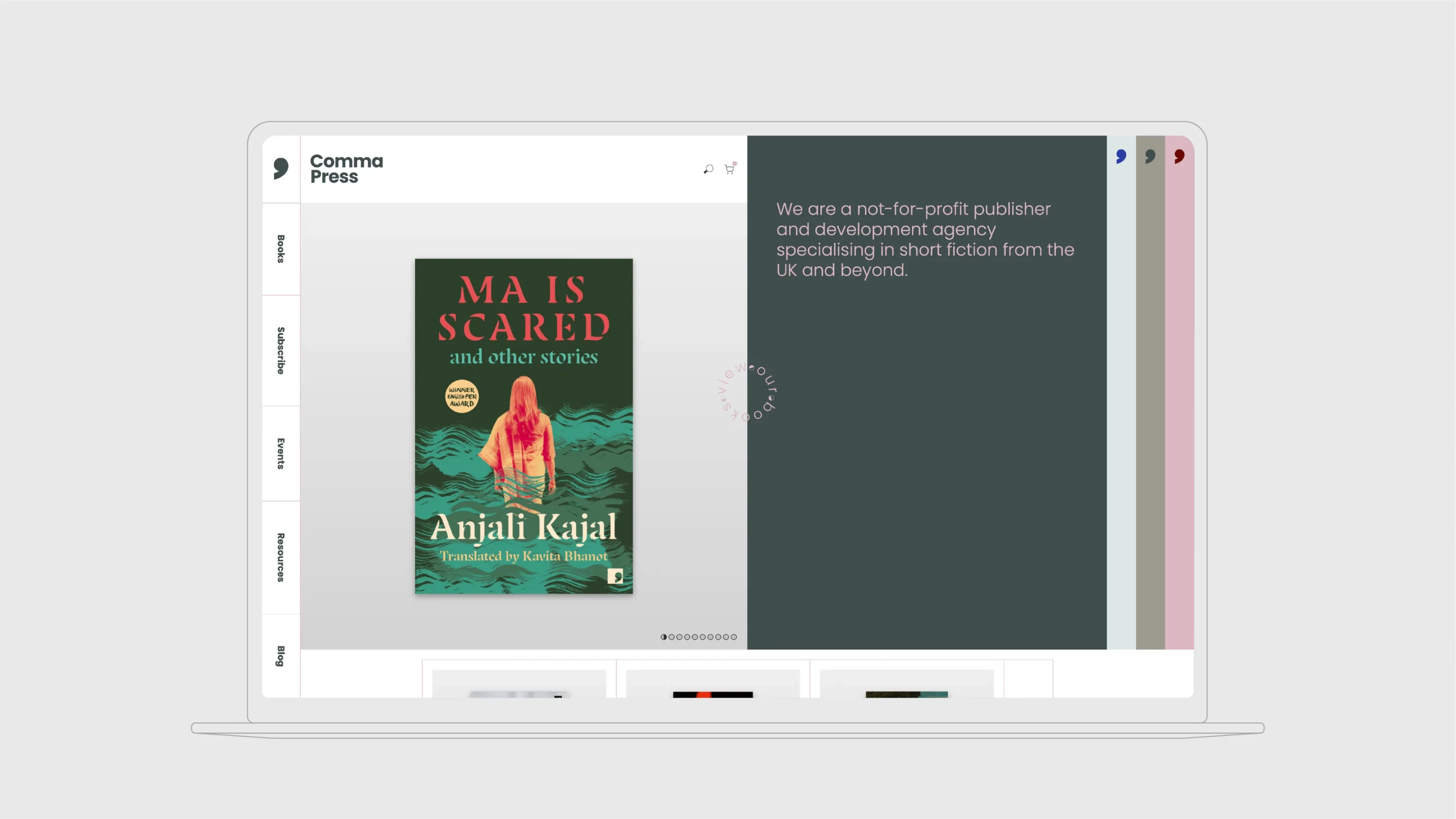Click the circular 'view our books' badge
This screenshot has height=819, width=1456.
tap(748, 392)
